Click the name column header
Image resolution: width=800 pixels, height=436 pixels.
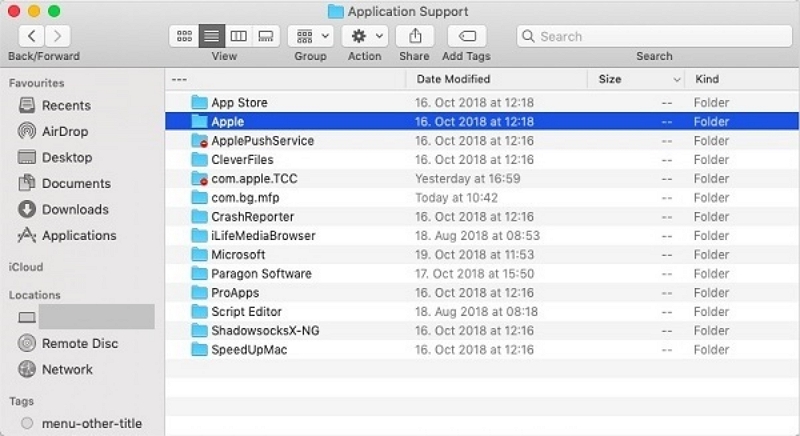click(286, 79)
